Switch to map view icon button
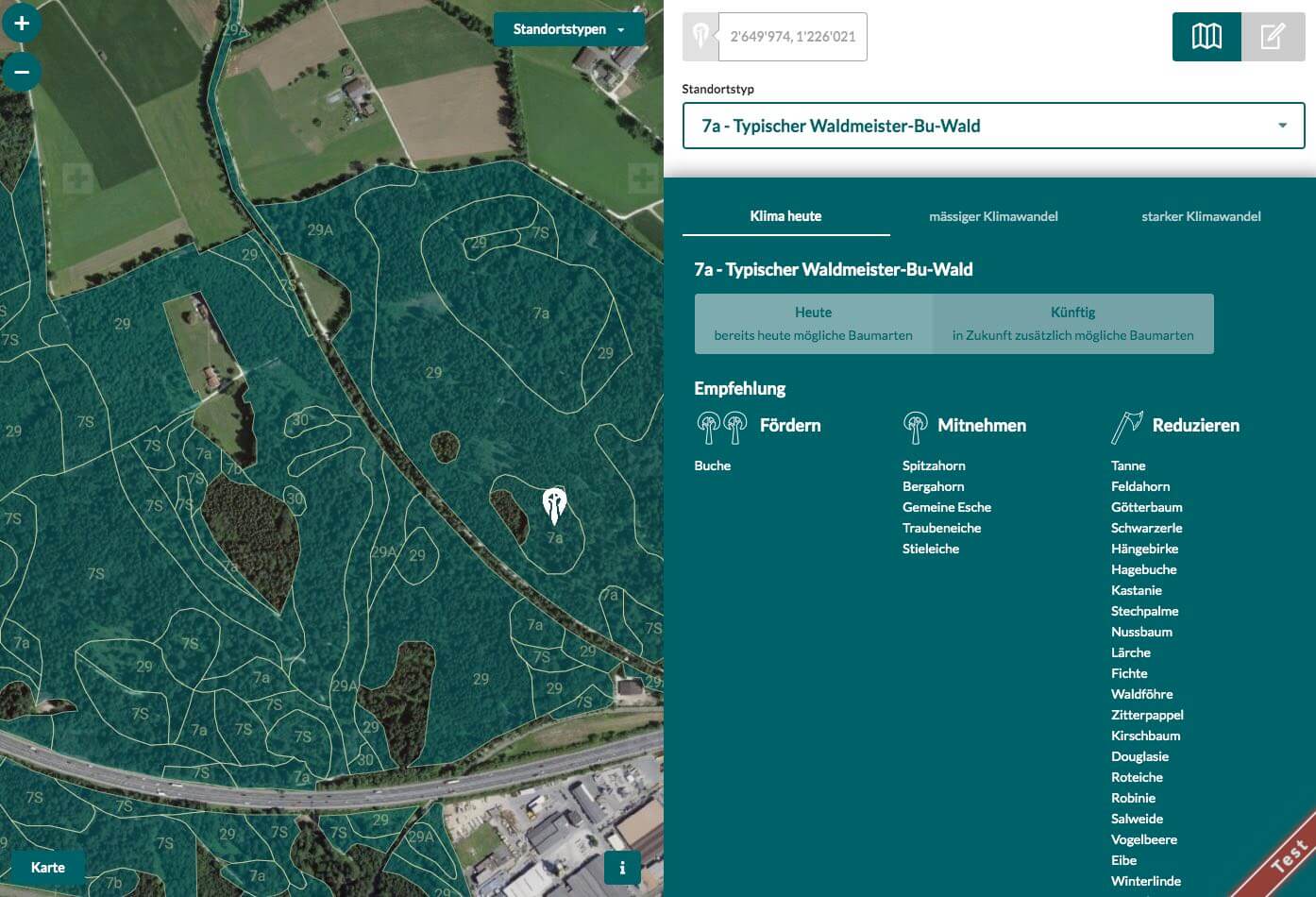The image size is (1316, 897). (x=1206, y=37)
